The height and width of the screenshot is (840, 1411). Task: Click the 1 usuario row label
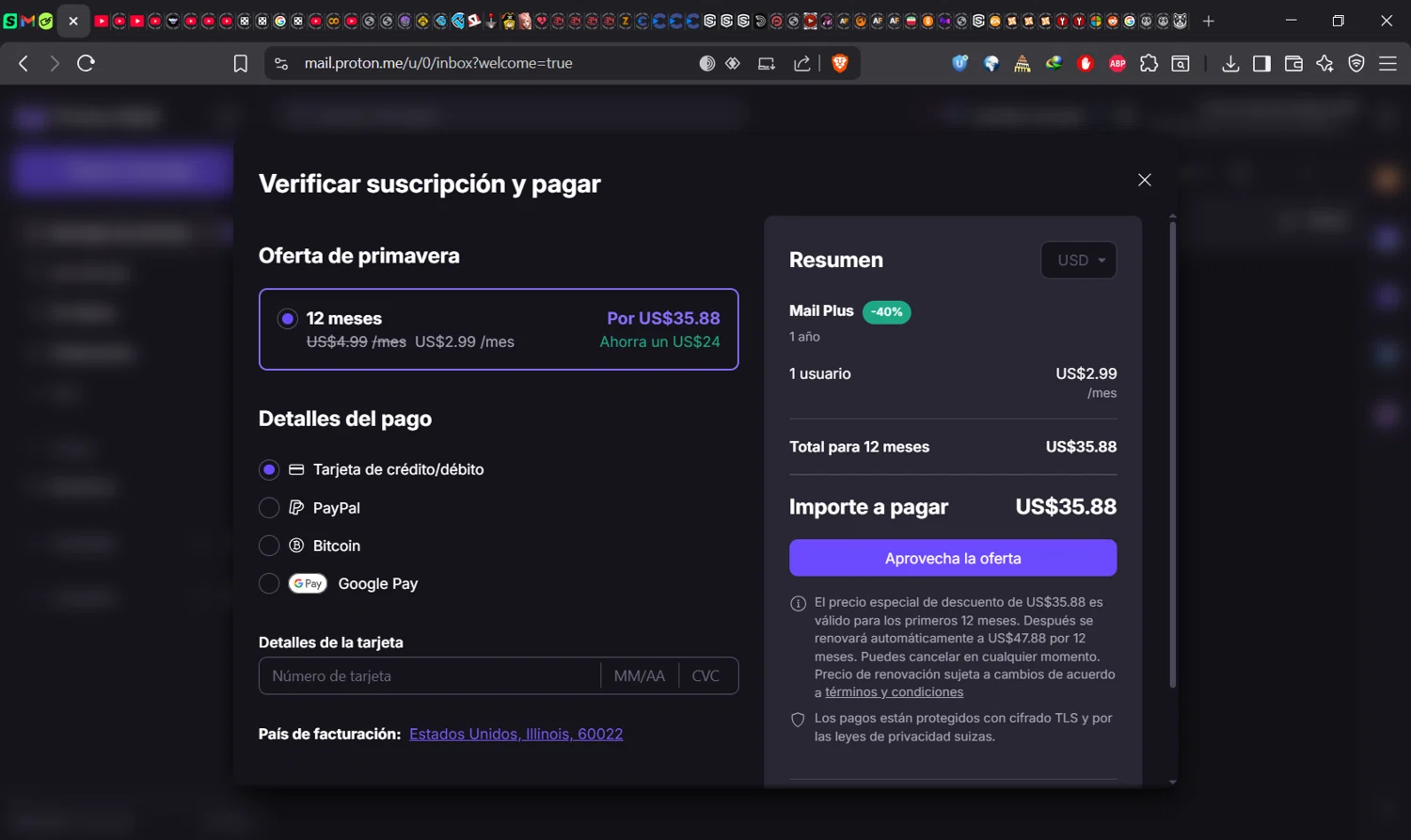click(820, 373)
